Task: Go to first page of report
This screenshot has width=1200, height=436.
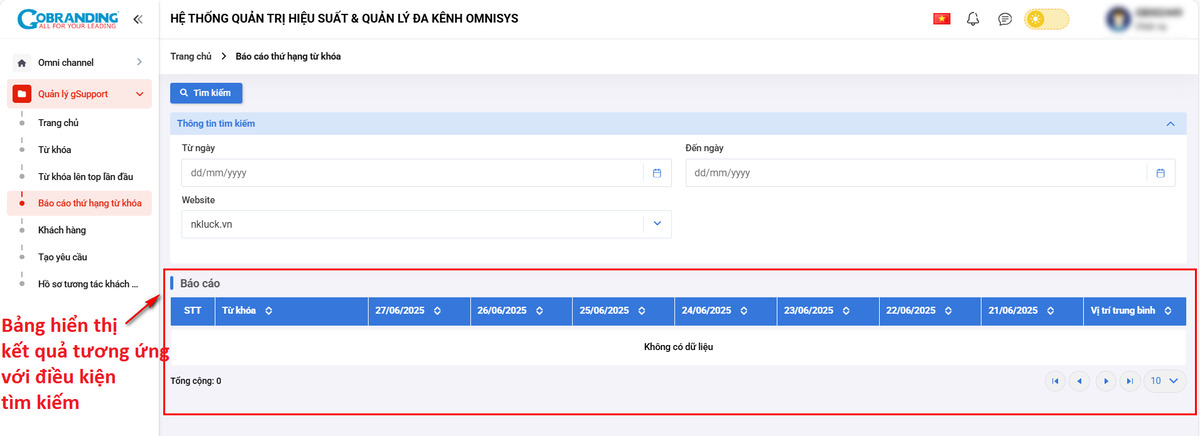Action: (1054, 381)
